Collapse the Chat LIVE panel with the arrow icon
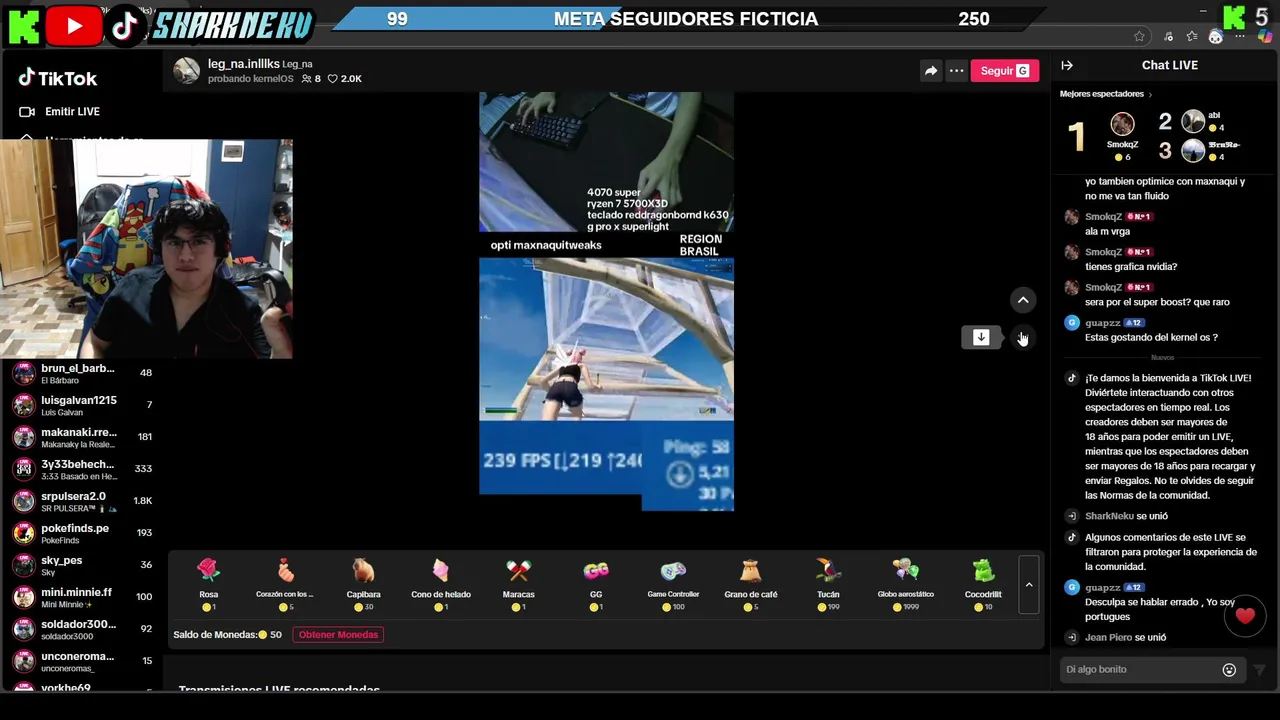 [x=1067, y=65]
